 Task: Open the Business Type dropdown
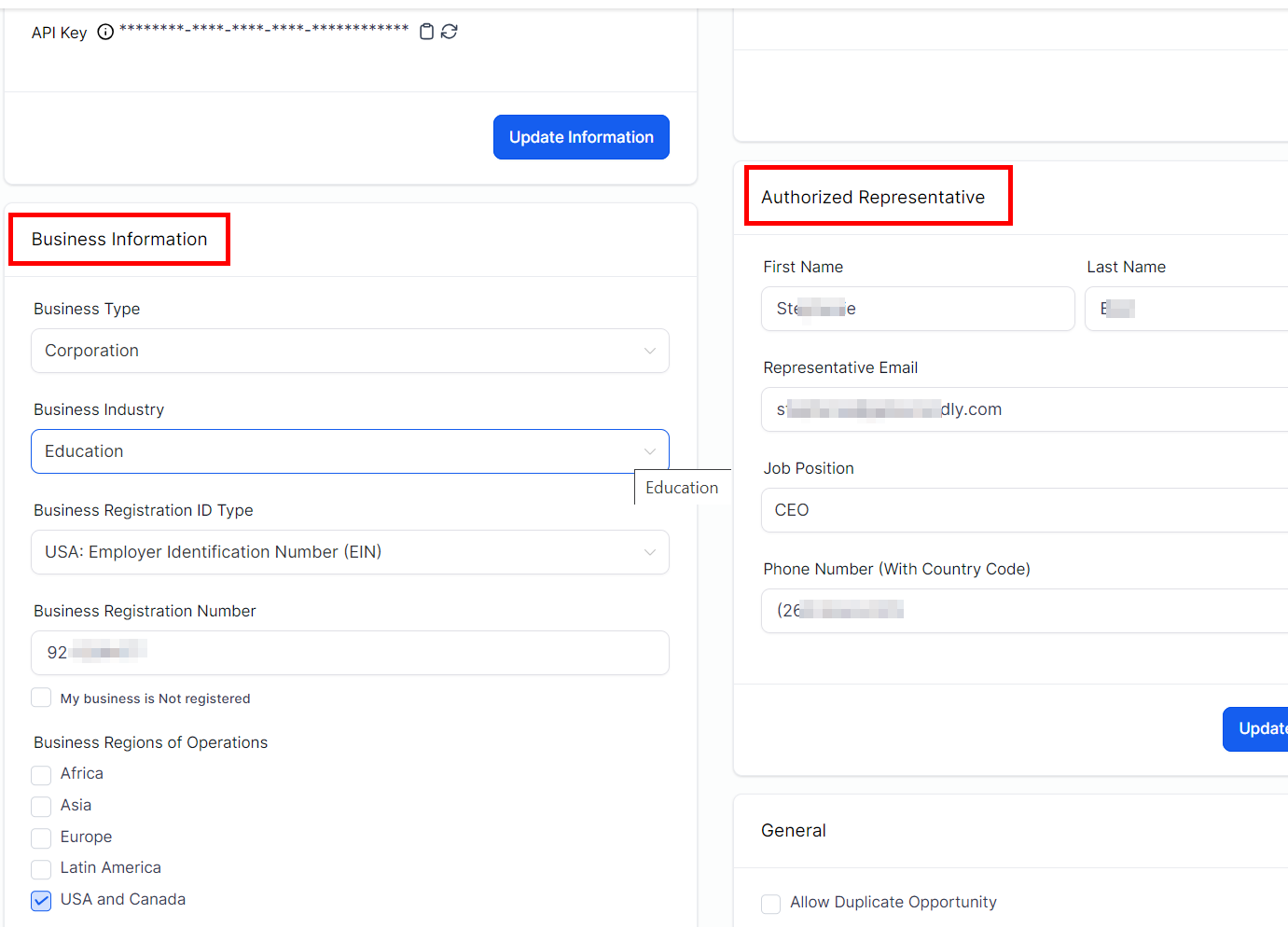pos(350,351)
